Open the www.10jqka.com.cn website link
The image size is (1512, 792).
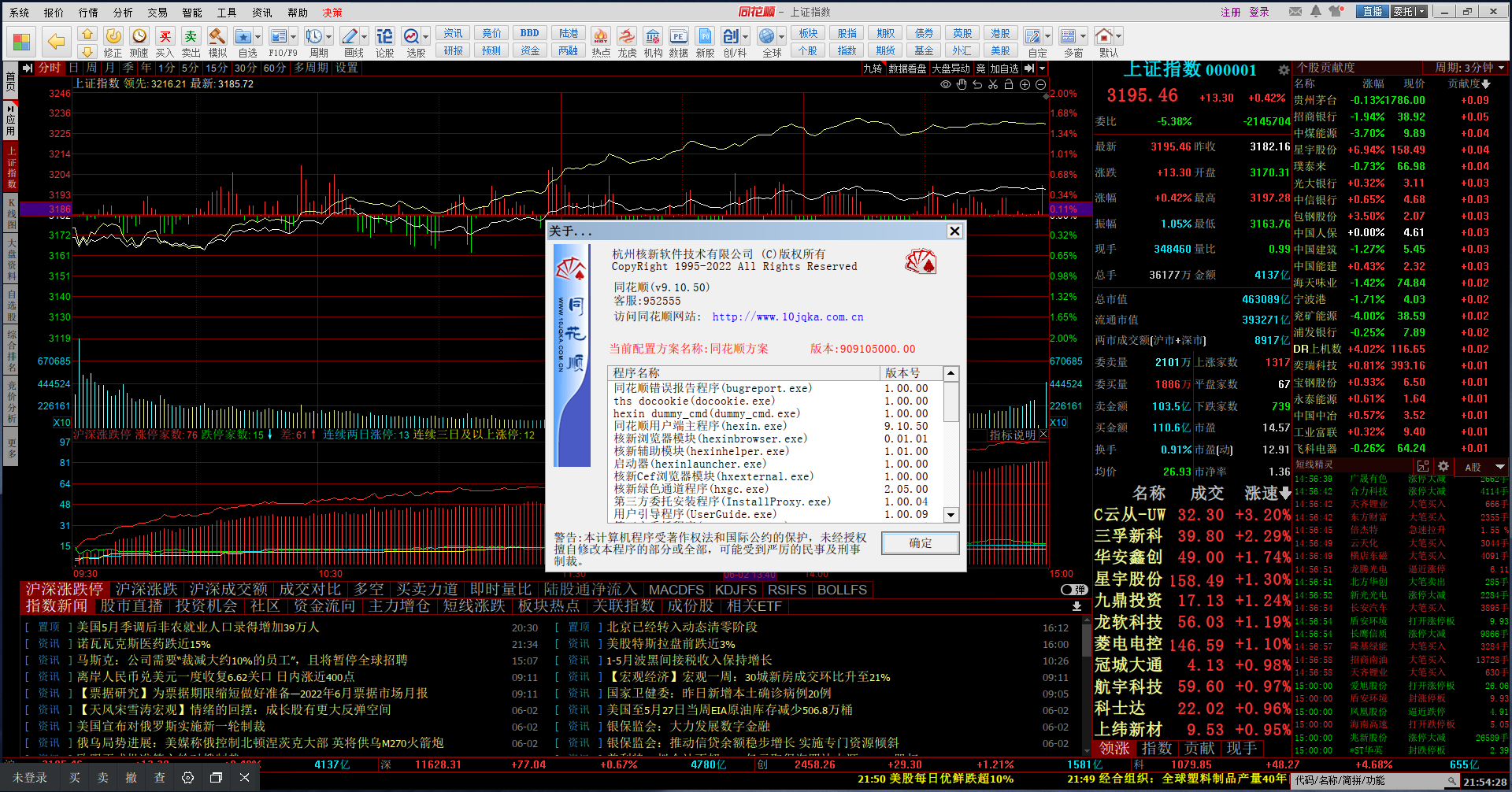tap(787, 316)
